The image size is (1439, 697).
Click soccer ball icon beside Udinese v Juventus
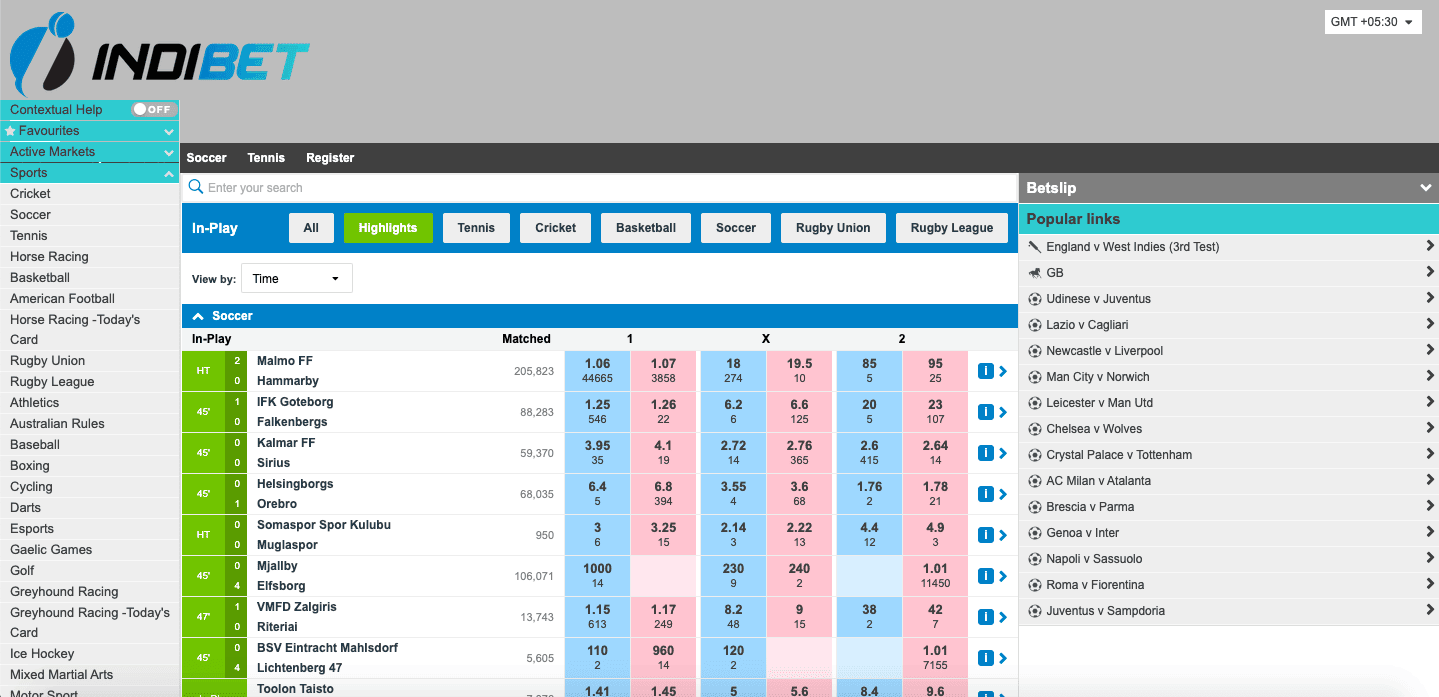click(x=1035, y=299)
